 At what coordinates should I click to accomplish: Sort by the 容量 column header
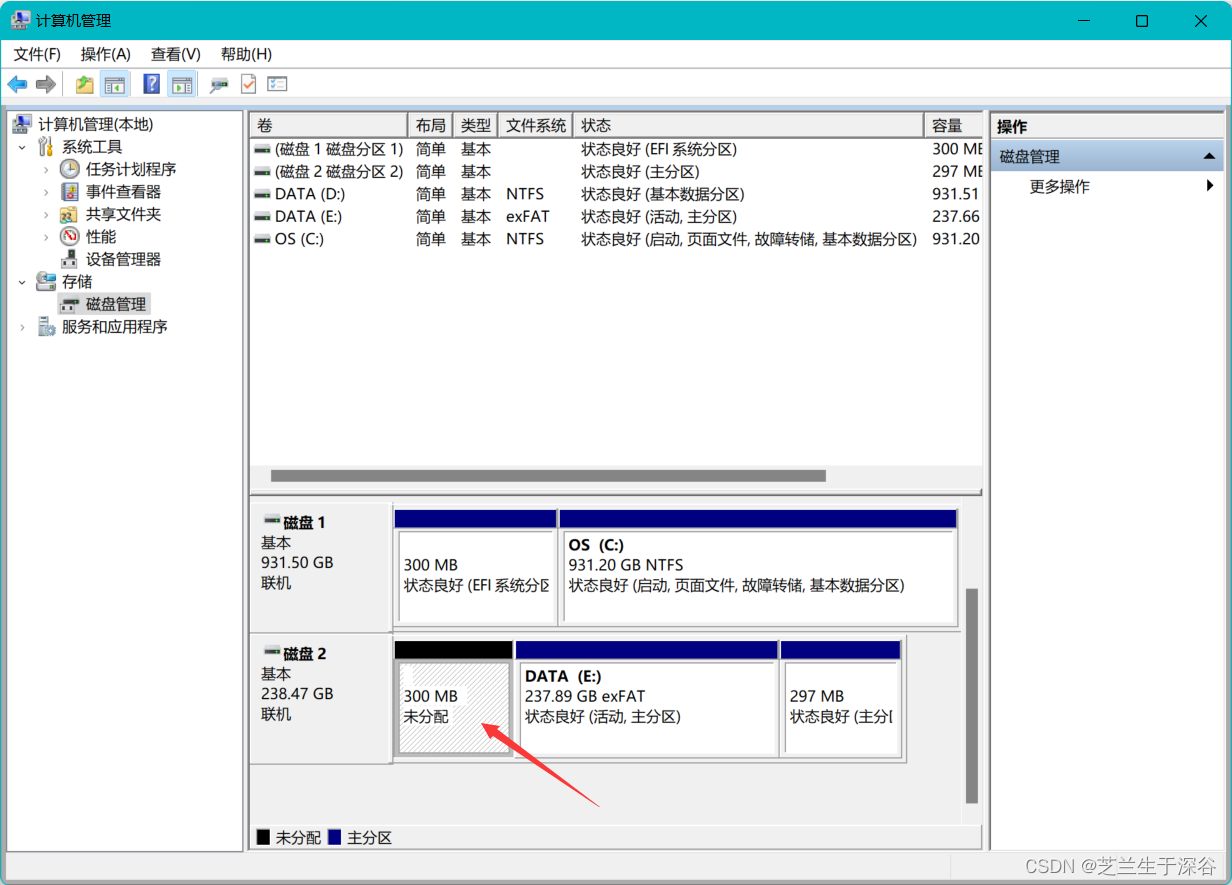954,125
